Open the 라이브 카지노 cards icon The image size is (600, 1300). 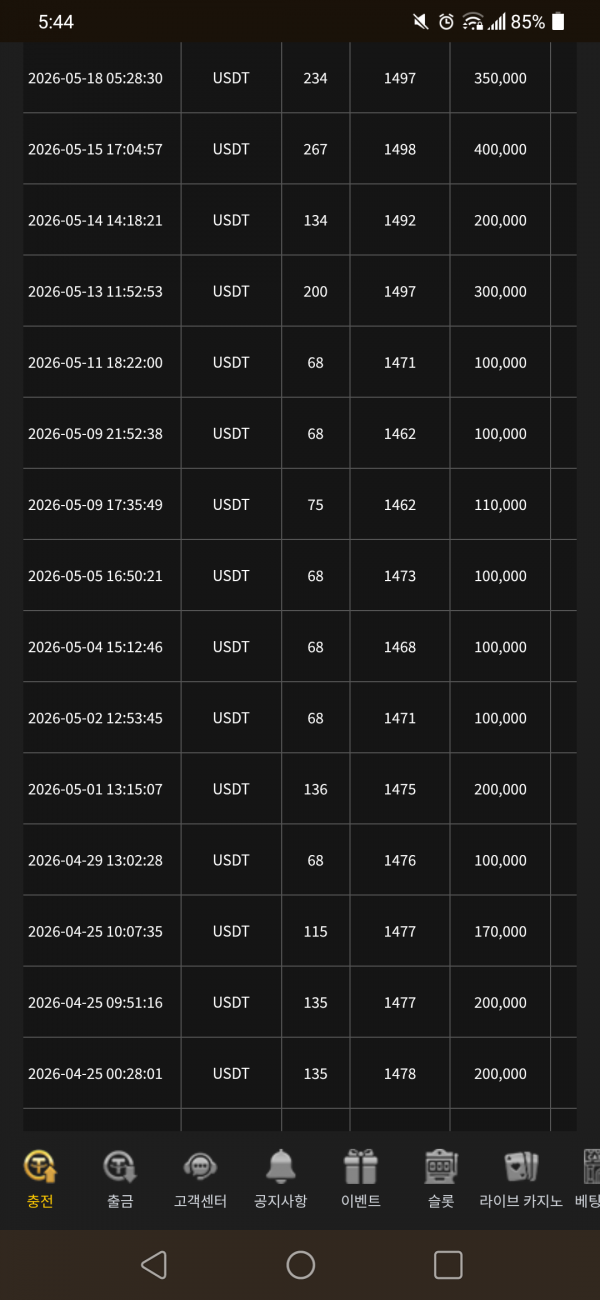point(520,1166)
